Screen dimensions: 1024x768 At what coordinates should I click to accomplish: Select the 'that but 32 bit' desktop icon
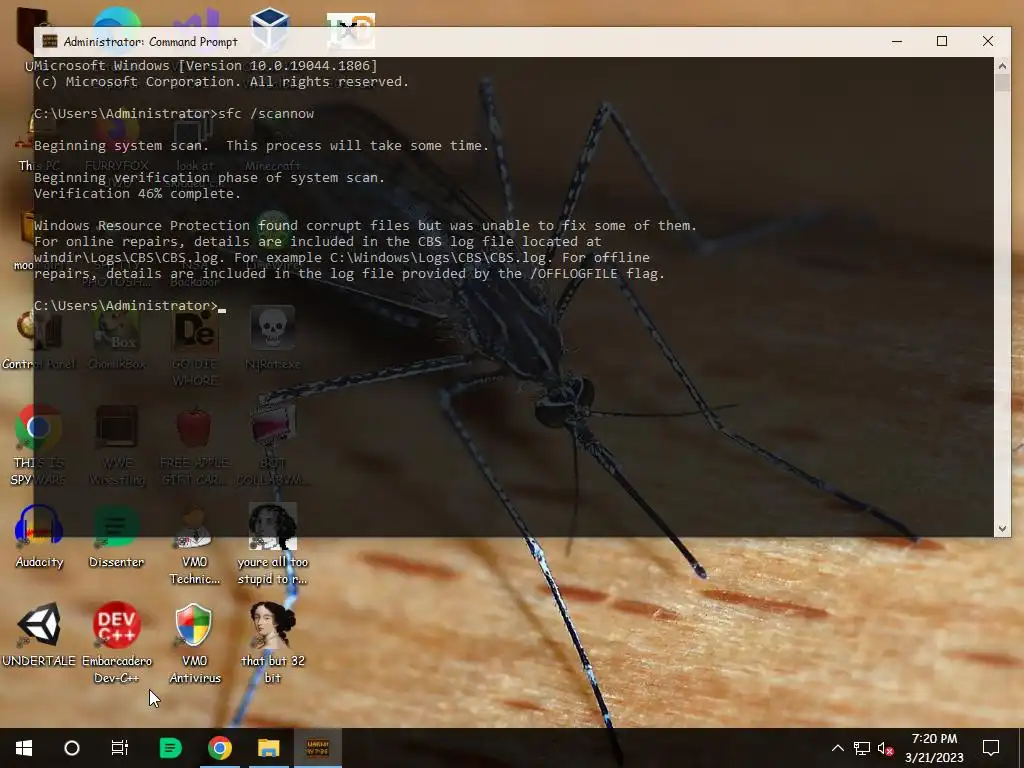click(x=272, y=643)
